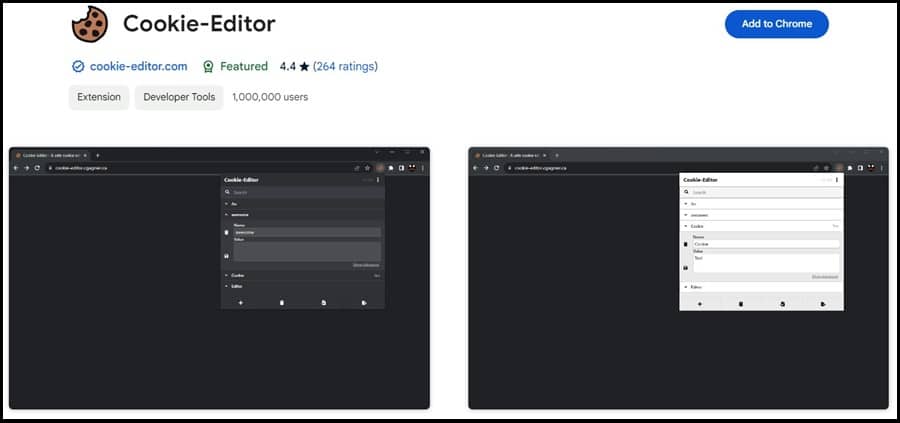Viewport: 900px width, 423px height.
Task: Click the rating star icon beside 4.4
Action: tap(304, 67)
